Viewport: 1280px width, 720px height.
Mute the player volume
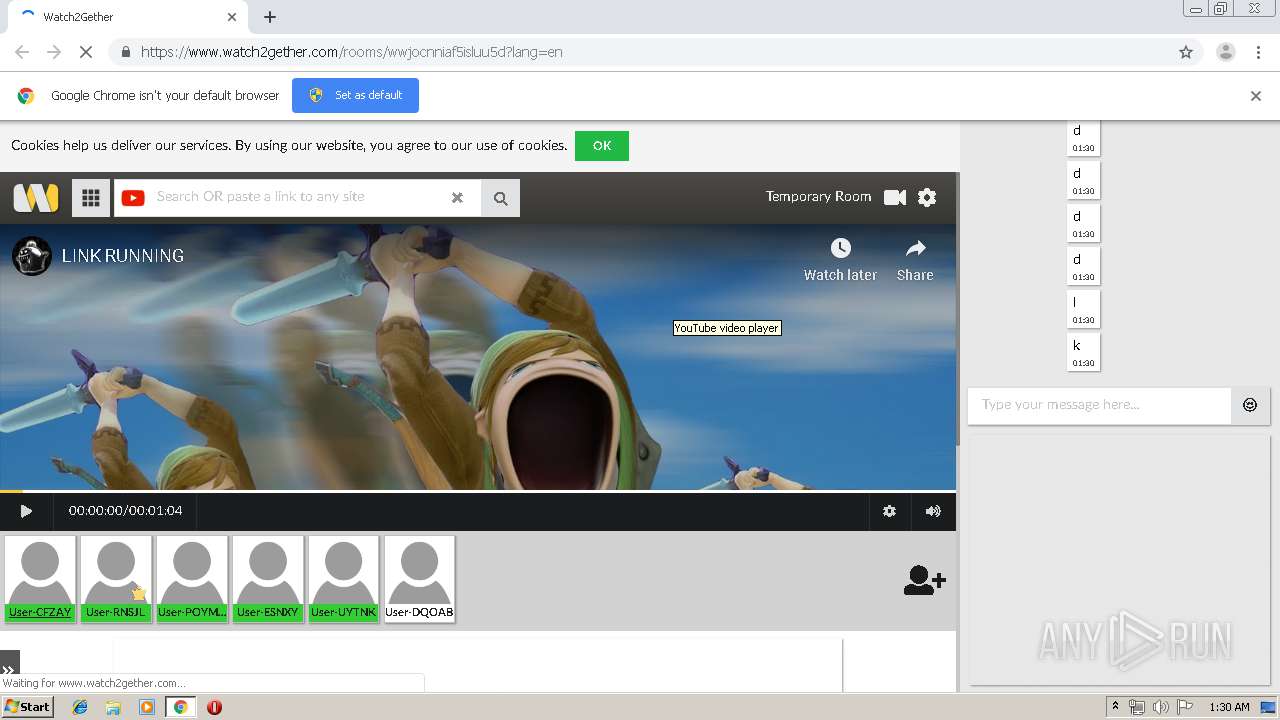click(933, 511)
